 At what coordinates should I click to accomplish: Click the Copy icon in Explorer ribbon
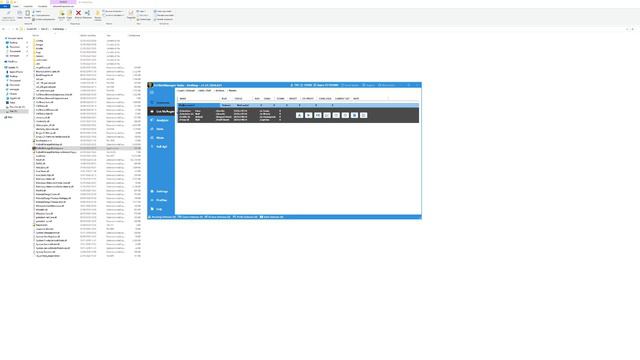click(20, 13)
